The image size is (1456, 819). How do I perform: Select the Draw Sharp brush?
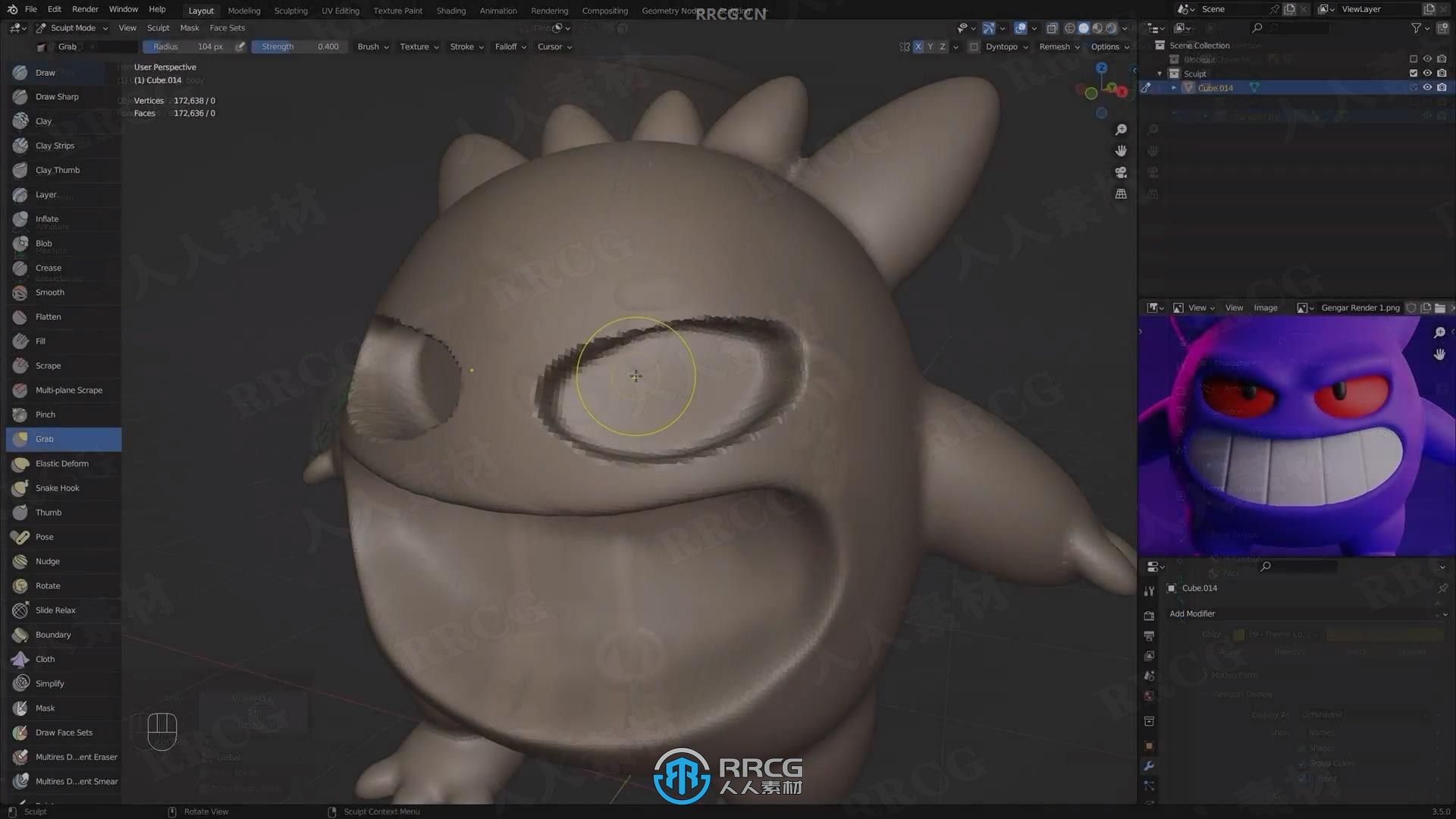pos(64,97)
